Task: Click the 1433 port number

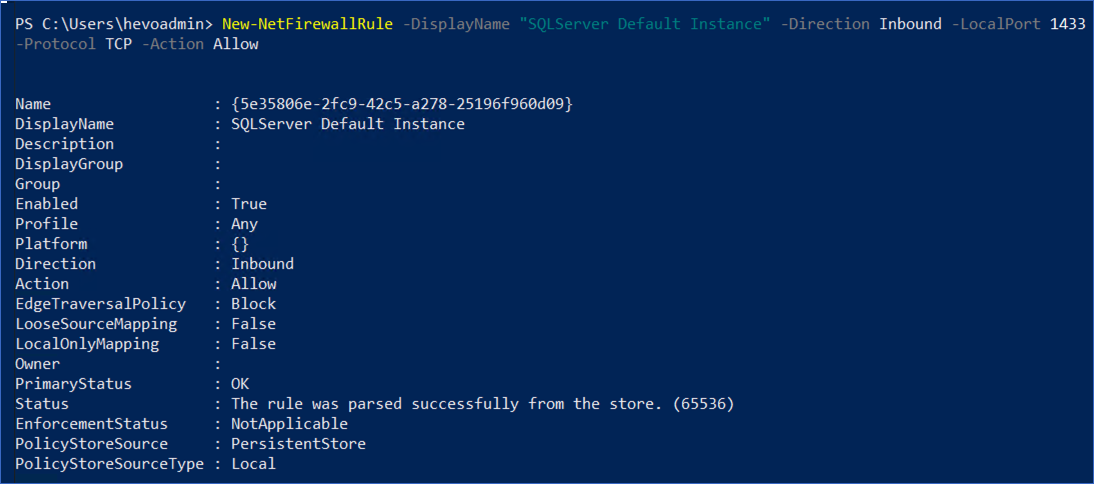Action: point(1068,24)
